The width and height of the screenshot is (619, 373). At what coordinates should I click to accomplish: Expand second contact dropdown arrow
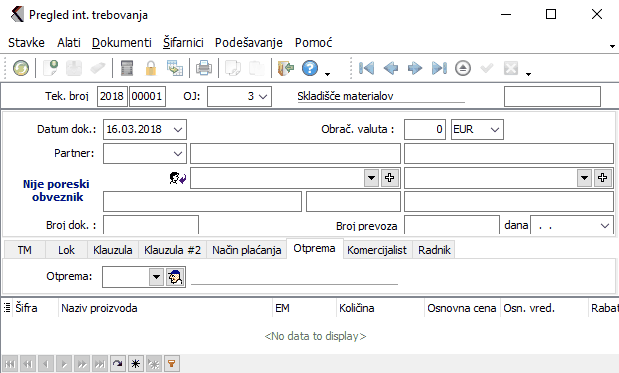click(584, 178)
